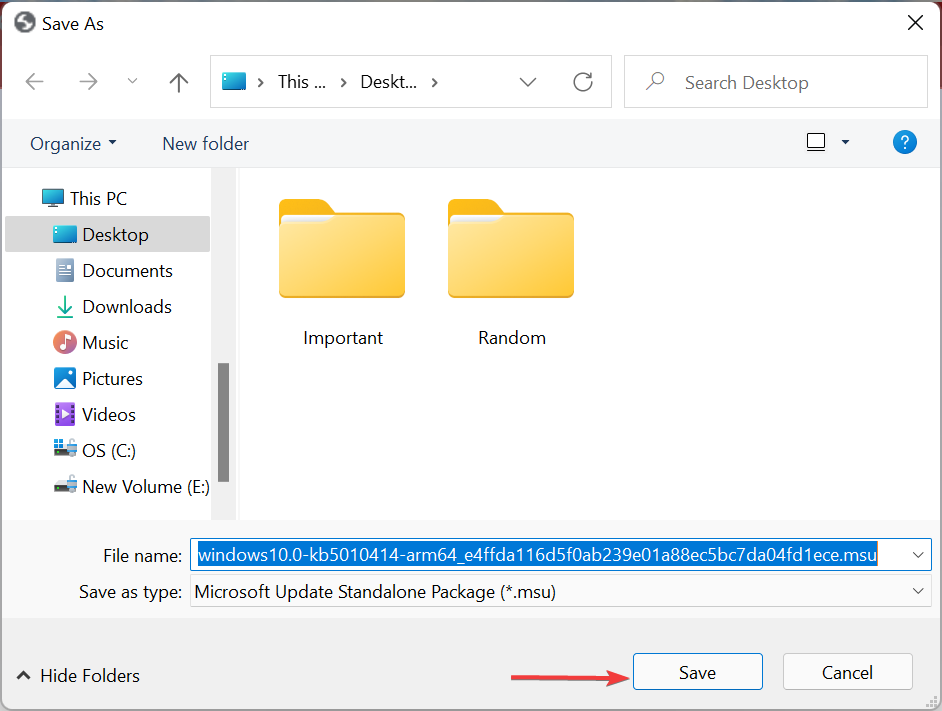Viewport: 942px width, 711px height.
Task: Go up one folder level
Action: click(x=178, y=82)
